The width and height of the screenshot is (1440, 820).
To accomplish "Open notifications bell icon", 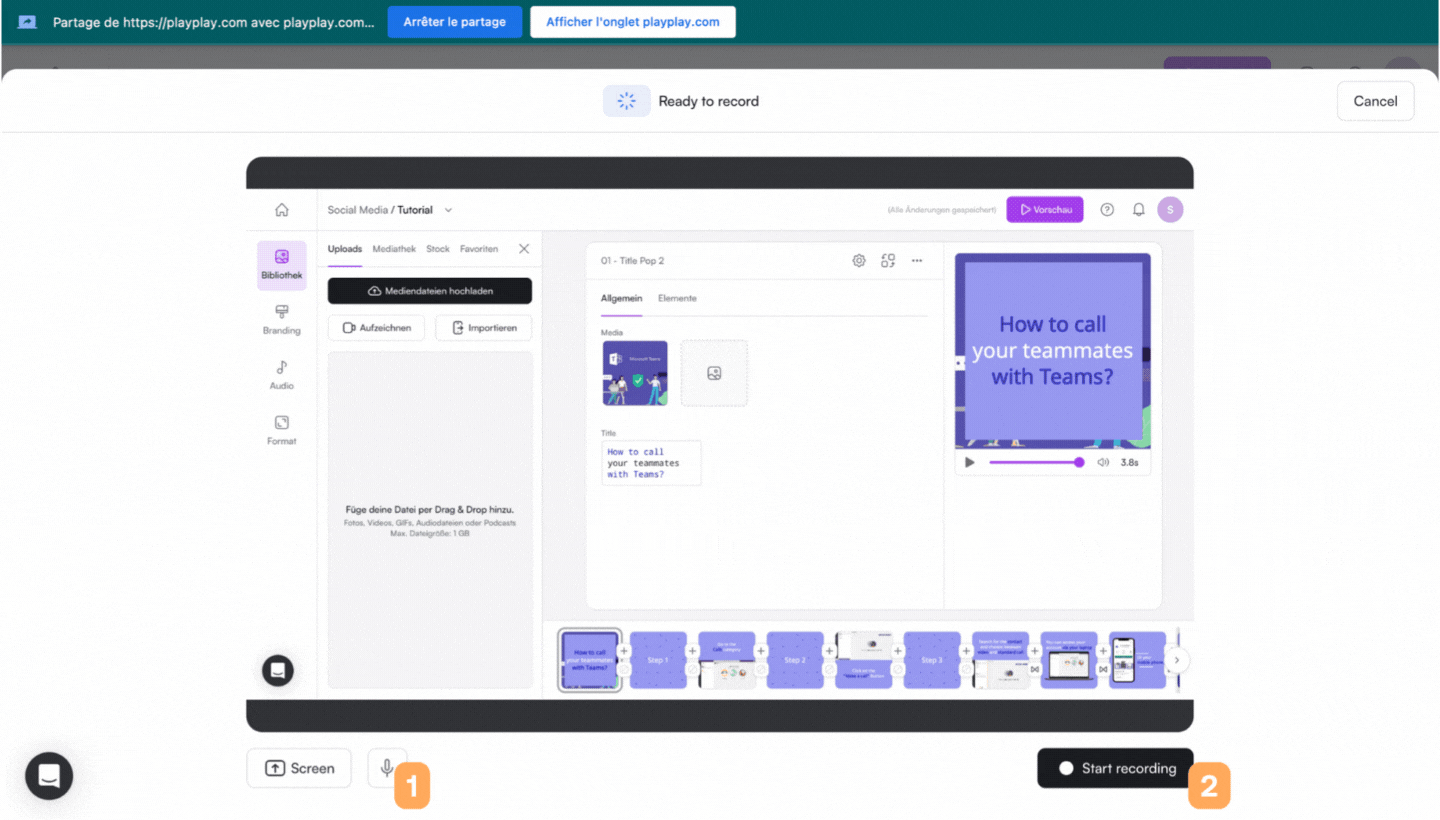I will (x=1138, y=210).
